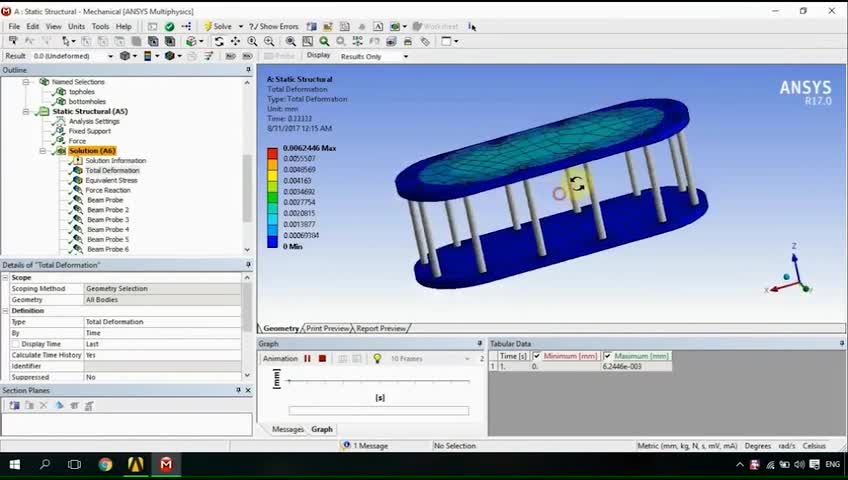Select Force Reaction in the outline

pyautogui.click(x=108, y=190)
